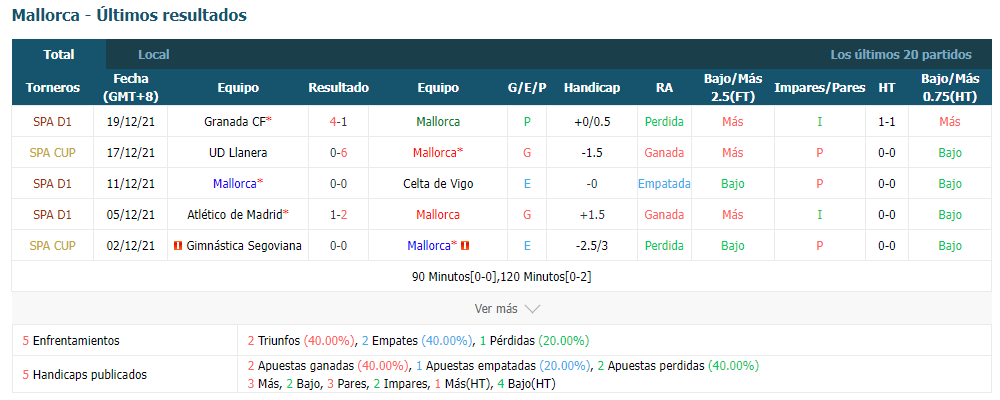Image resolution: width=1000 pixels, height=400 pixels.
Task: Open the 1-2 Atlético match result
Action: click(338, 215)
